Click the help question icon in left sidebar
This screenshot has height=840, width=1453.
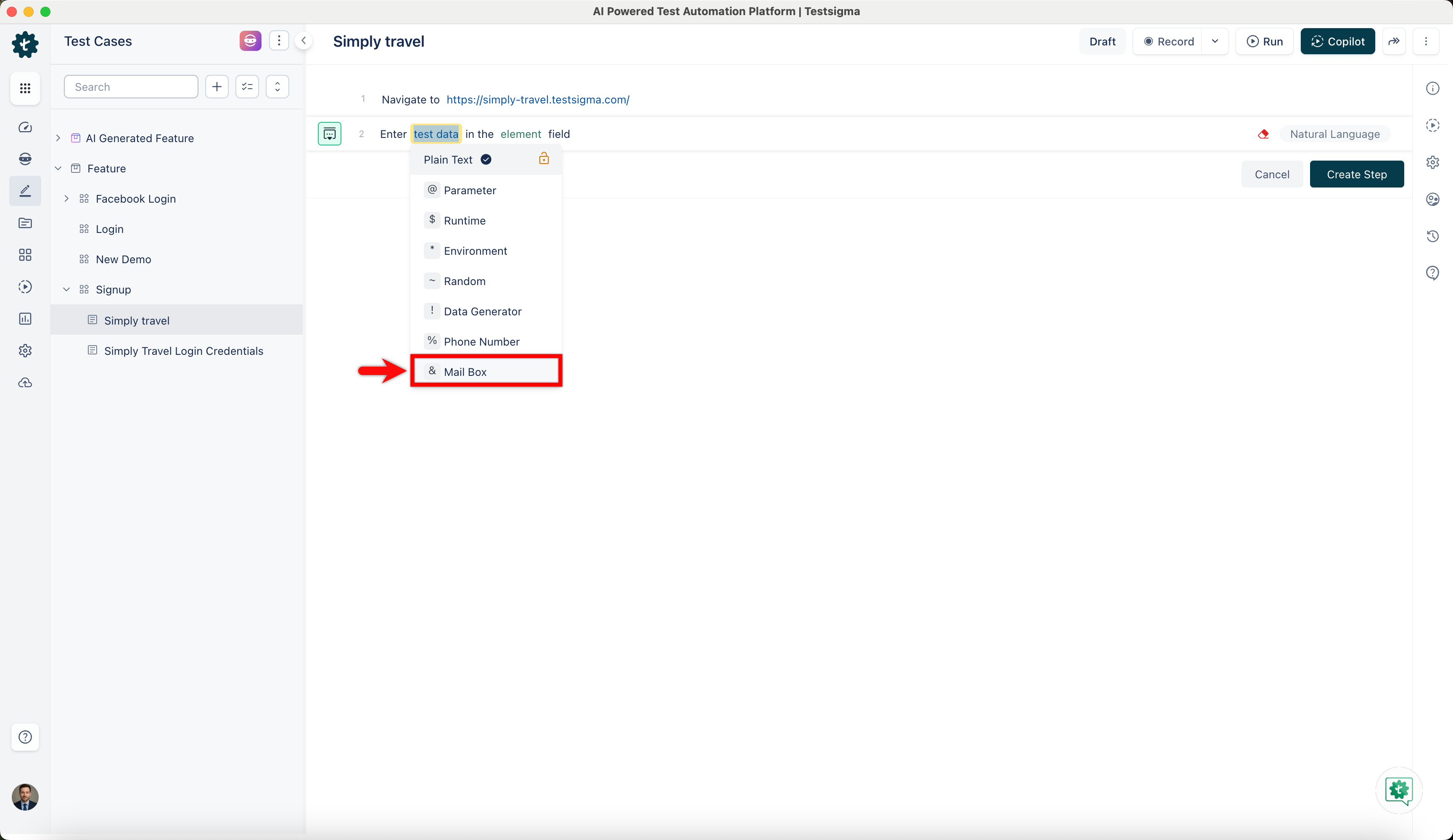pyautogui.click(x=25, y=737)
